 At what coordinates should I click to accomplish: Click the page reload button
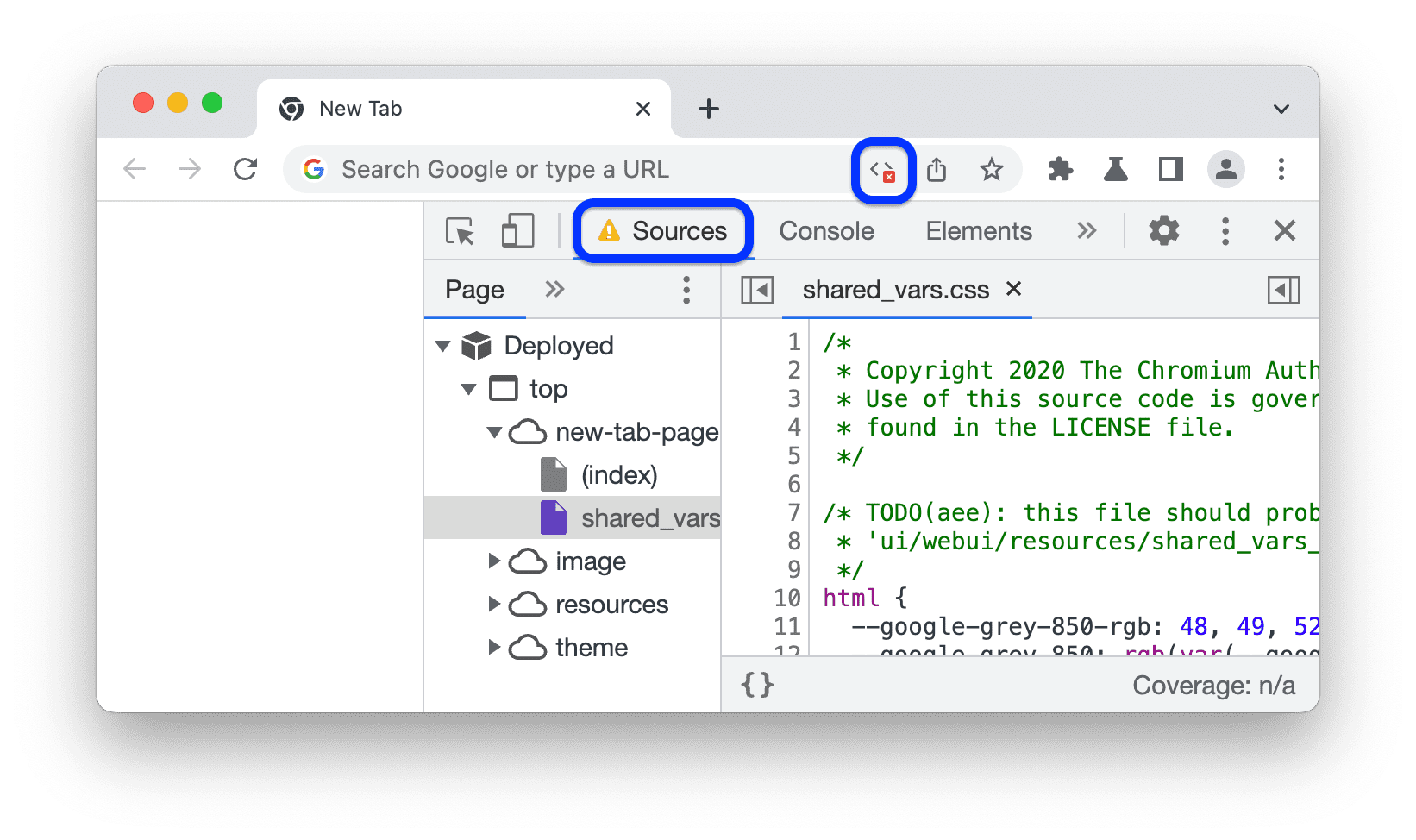point(246,169)
